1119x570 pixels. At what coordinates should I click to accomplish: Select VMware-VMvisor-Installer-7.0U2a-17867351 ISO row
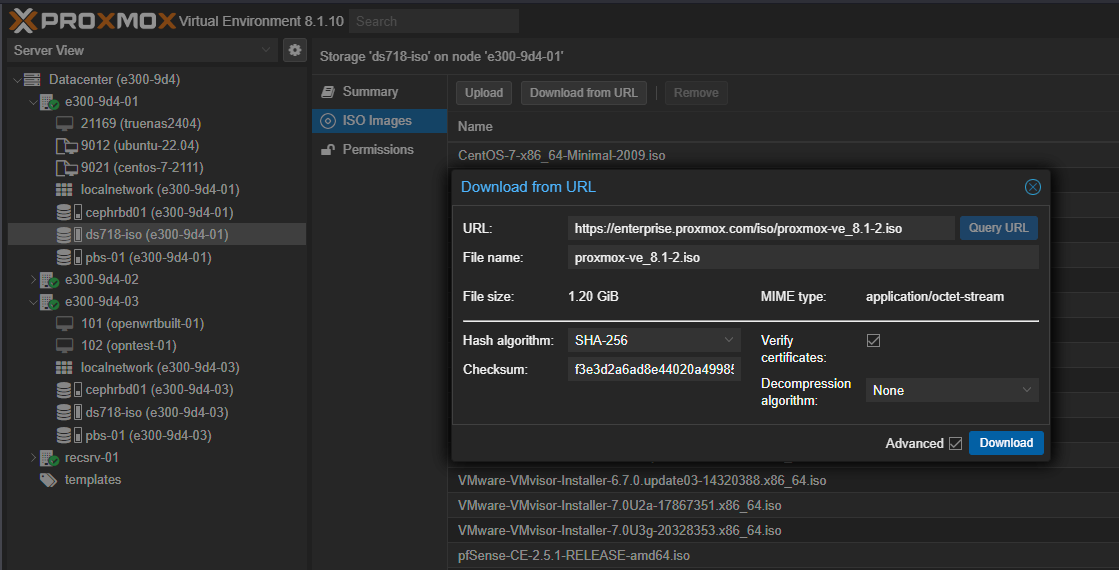point(783,505)
